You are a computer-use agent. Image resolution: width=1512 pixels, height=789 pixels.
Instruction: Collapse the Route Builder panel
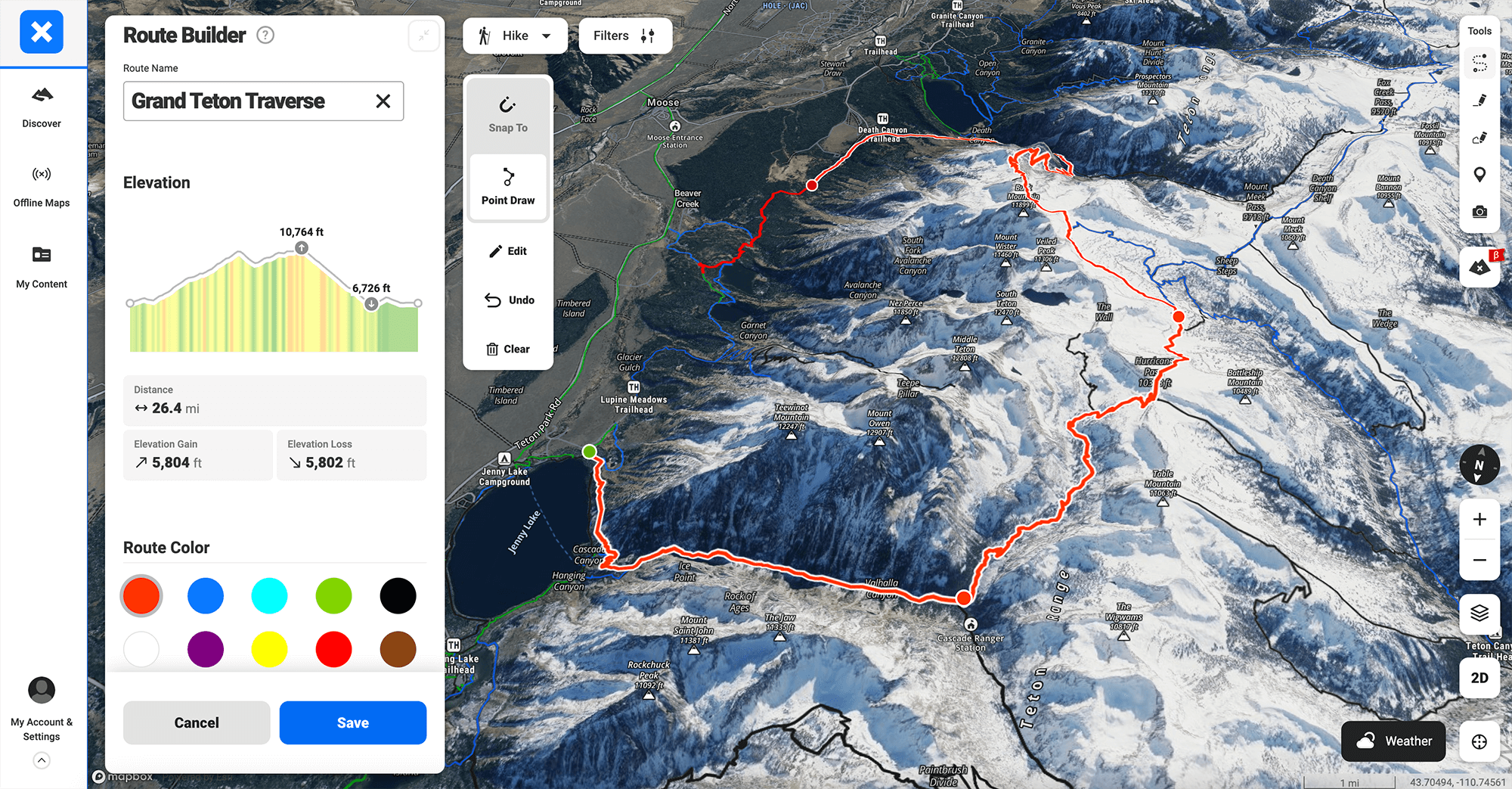click(424, 35)
